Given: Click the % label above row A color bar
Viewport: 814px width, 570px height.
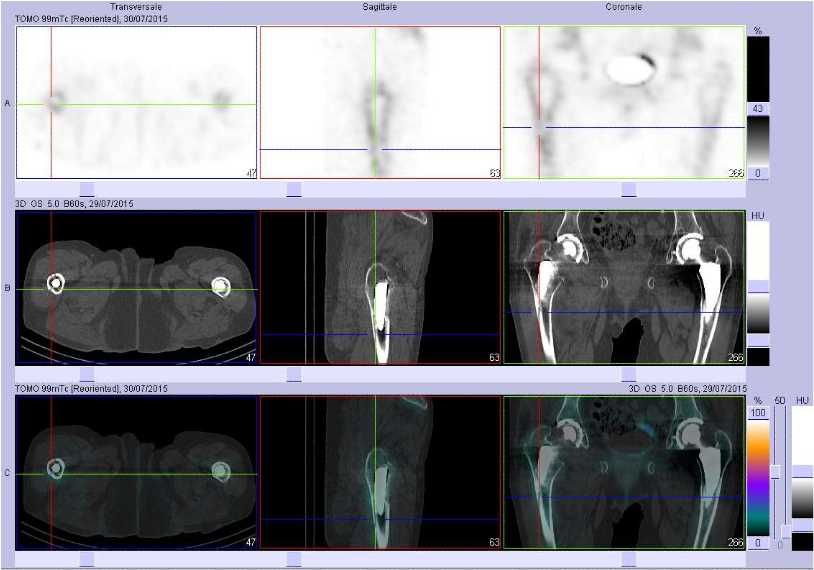Looking at the screenshot, I should (x=758, y=31).
